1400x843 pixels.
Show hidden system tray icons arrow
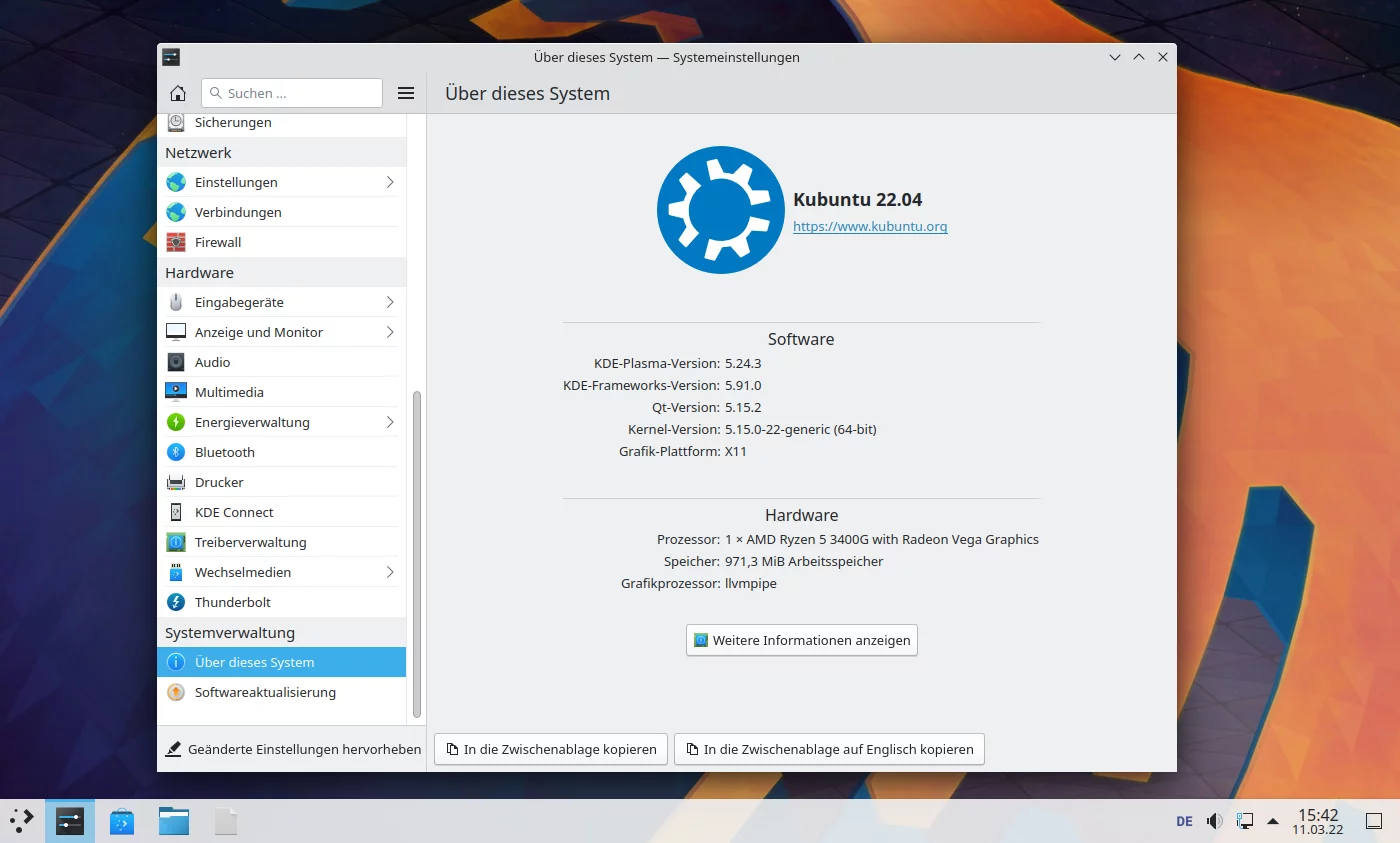point(1273,821)
